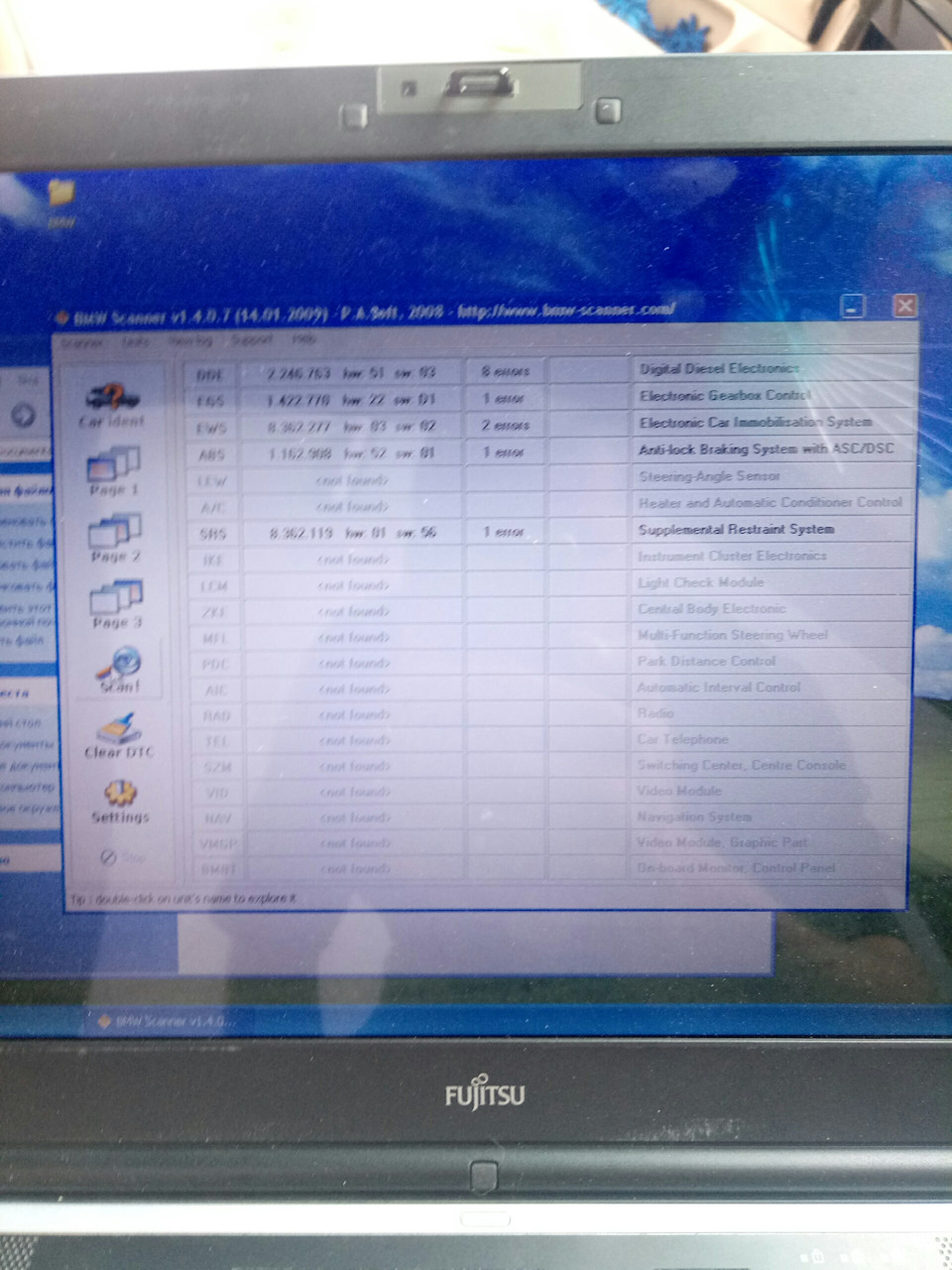The width and height of the screenshot is (952, 1270).
Task: Select the VID unit cell
Action: (216, 793)
